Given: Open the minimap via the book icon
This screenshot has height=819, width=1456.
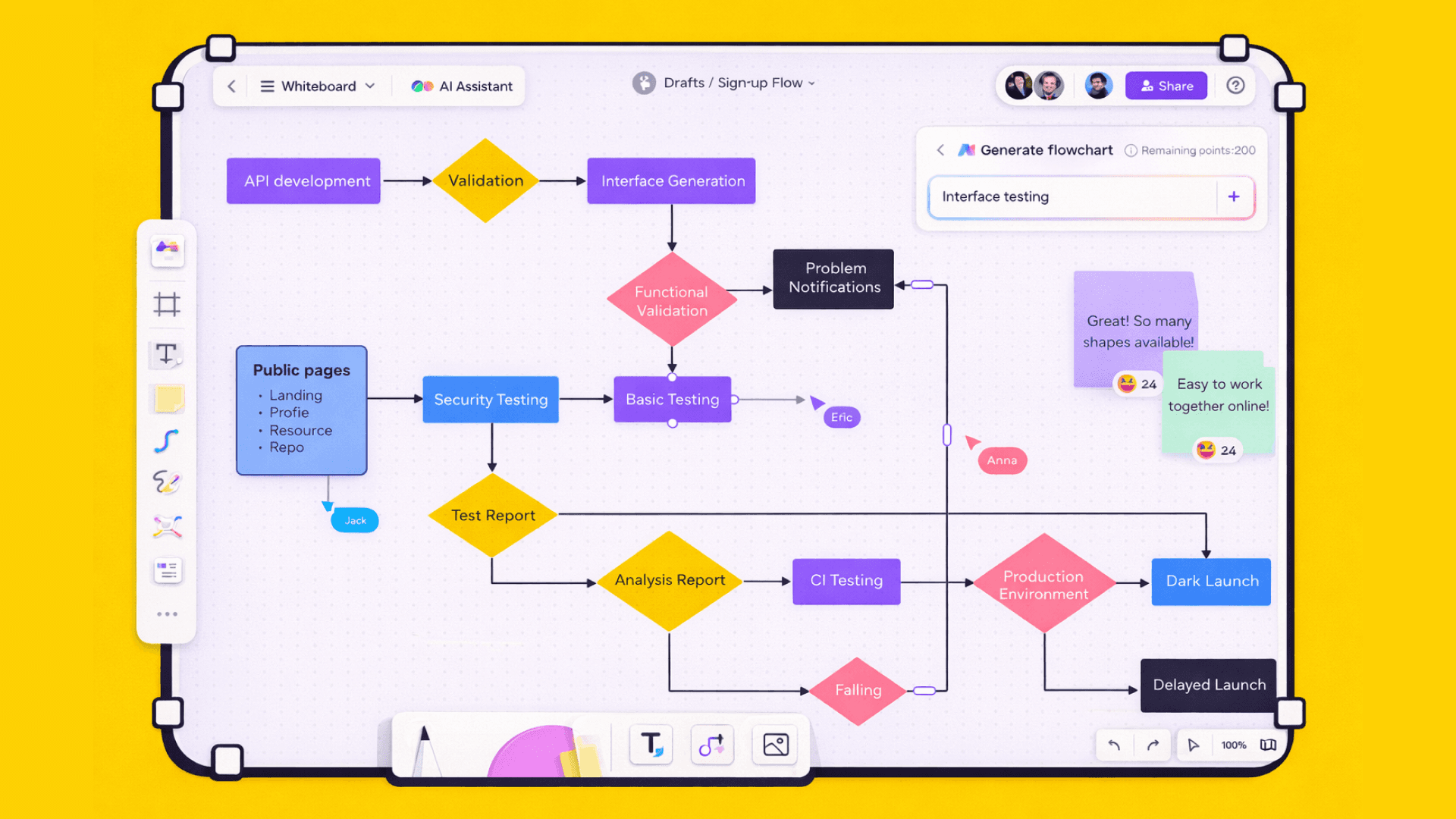Looking at the screenshot, I should tap(1268, 745).
